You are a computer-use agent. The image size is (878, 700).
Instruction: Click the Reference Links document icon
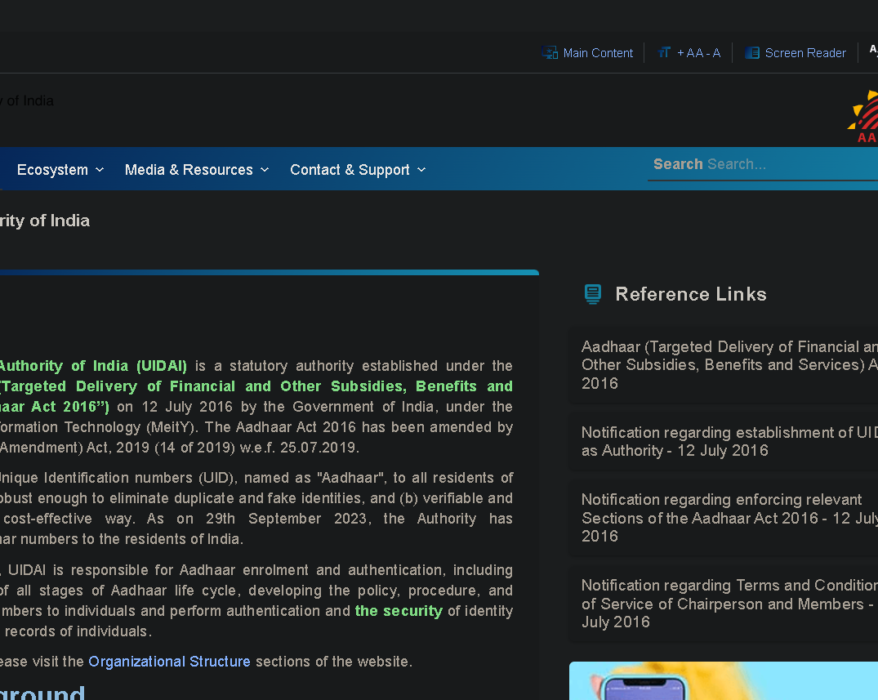(x=593, y=294)
